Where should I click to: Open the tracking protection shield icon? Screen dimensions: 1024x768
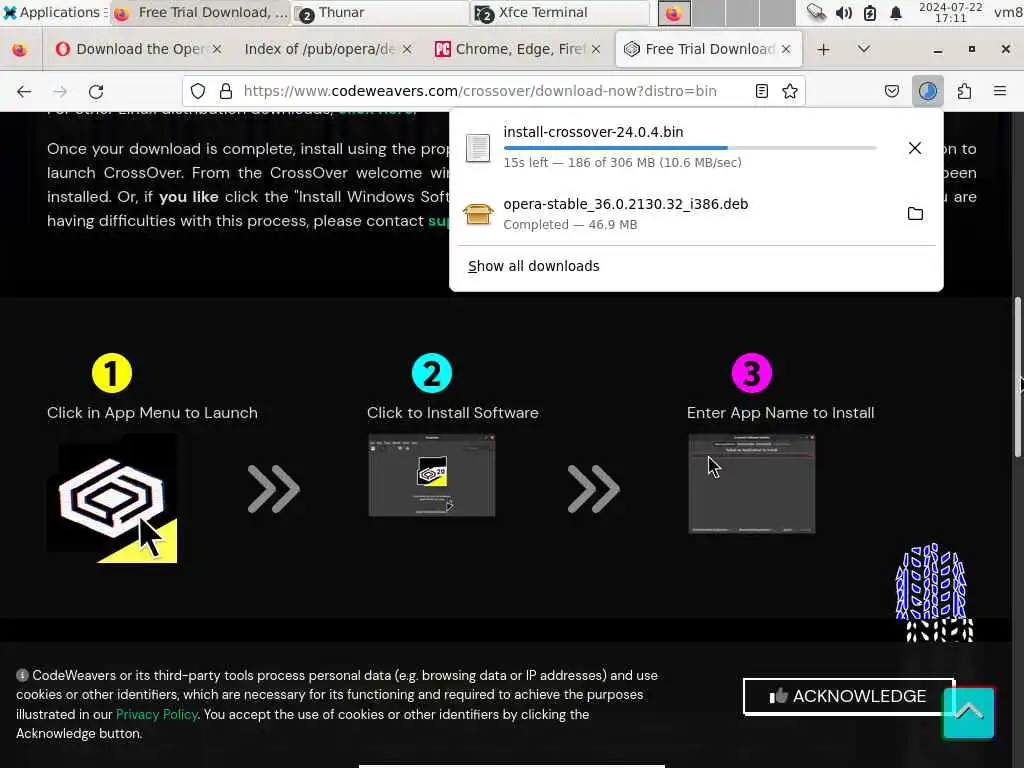(198, 91)
